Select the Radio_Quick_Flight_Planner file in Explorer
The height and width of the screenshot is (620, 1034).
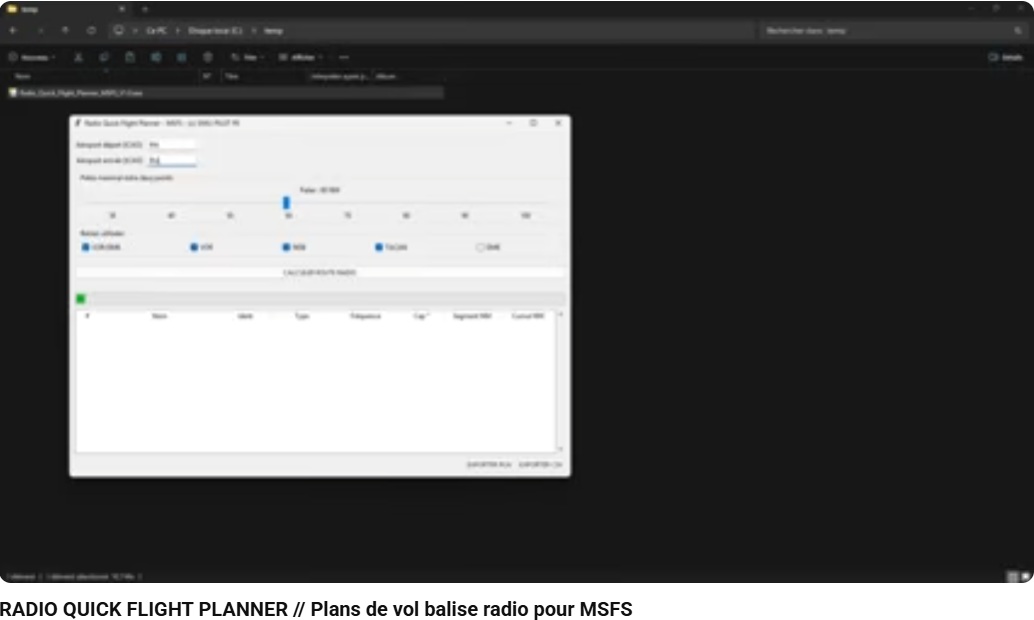[226, 93]
